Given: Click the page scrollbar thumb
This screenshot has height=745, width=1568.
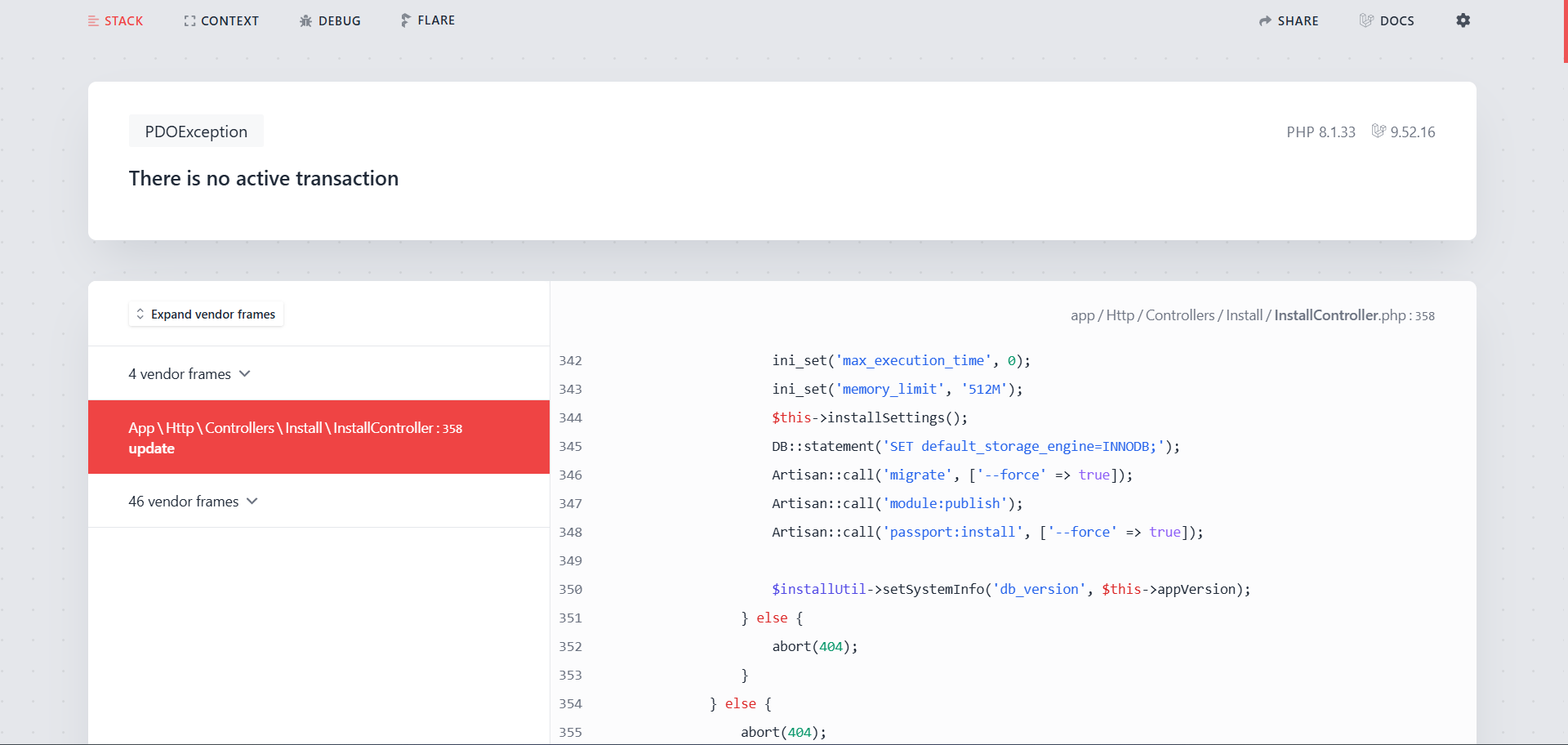Looking at the screenshot, I should click(1565, 31).
